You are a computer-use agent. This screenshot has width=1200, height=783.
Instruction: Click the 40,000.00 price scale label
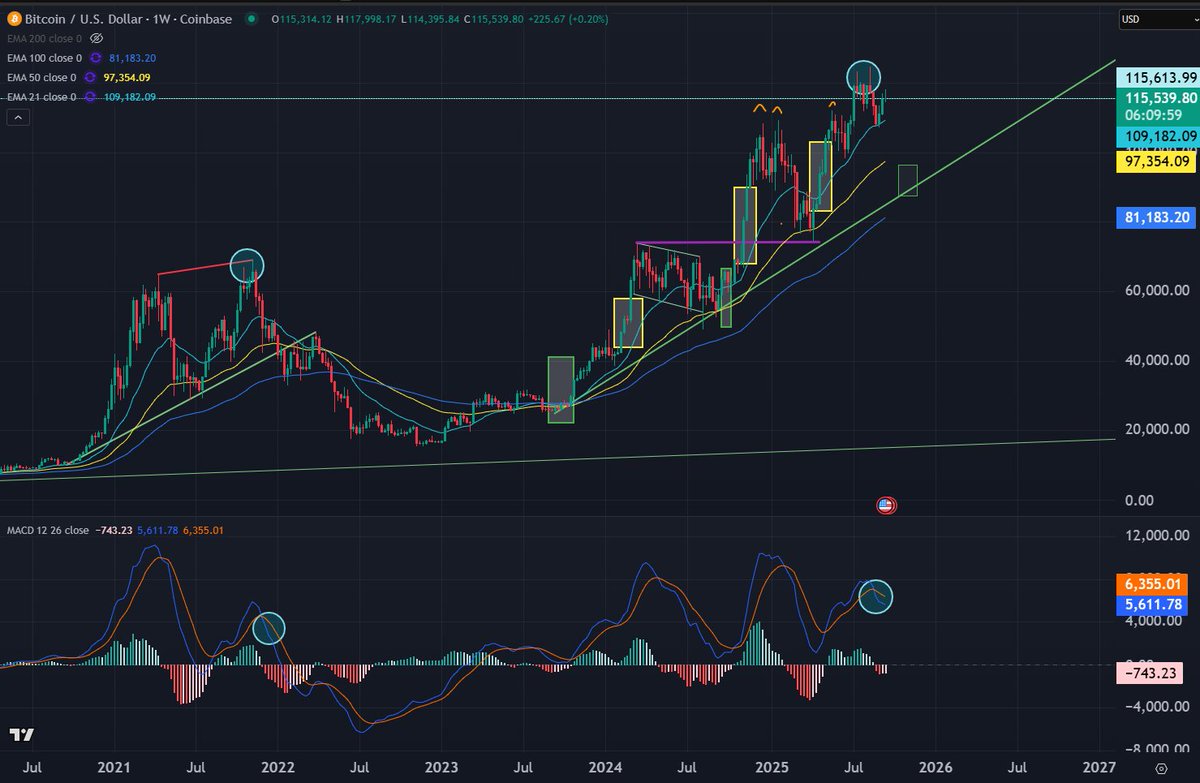[1159, 360]
